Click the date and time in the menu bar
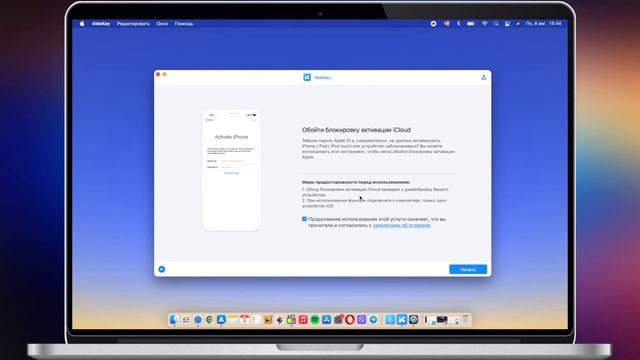This screenshot has width=640, height=360. click(543, 24)
